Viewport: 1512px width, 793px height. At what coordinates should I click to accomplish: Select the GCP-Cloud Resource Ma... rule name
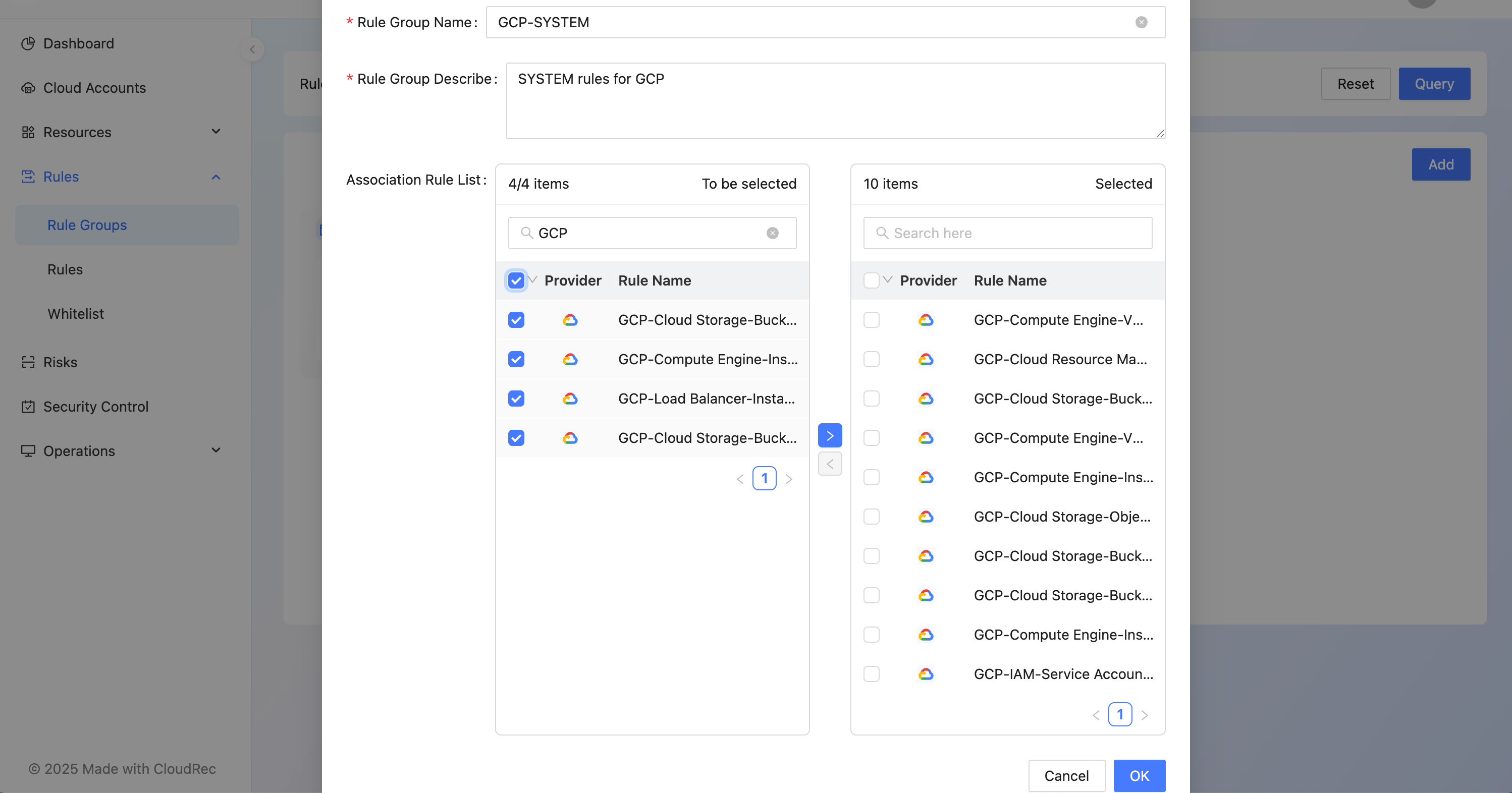click(x=1060, y=359)
